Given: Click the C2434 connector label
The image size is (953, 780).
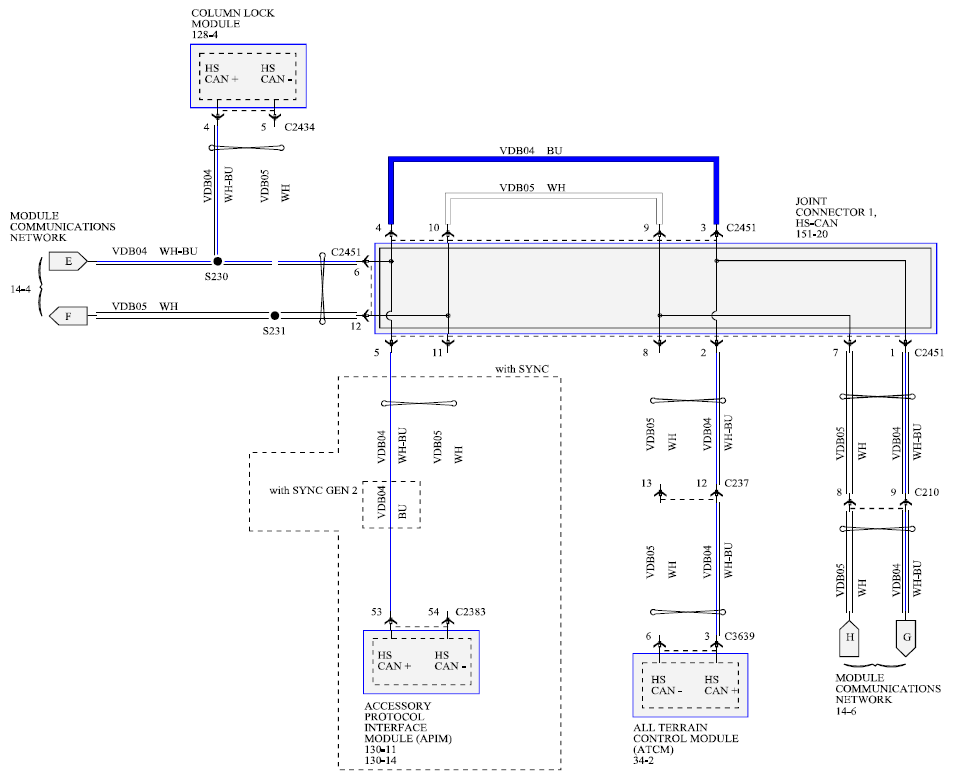Looking at the screenshot, I should 304,128.
